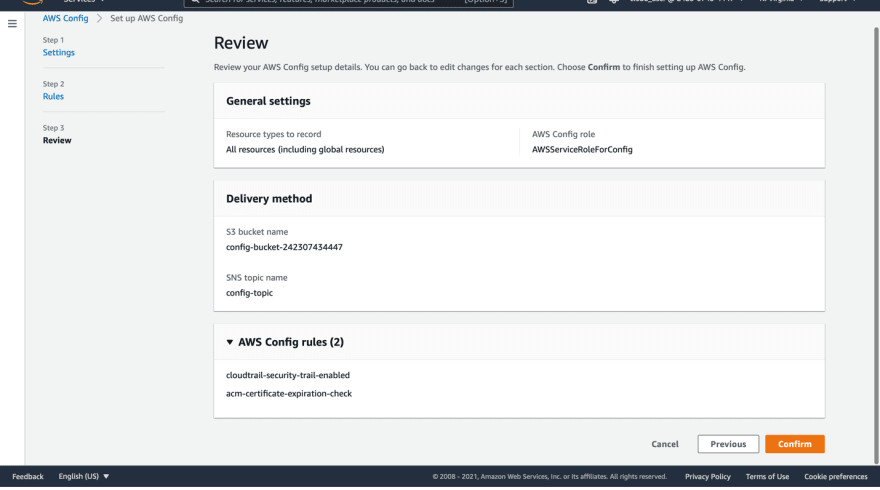880x490 pixels.
Task: Select the Step 3 Review item
Action: (x=57, y=140)
